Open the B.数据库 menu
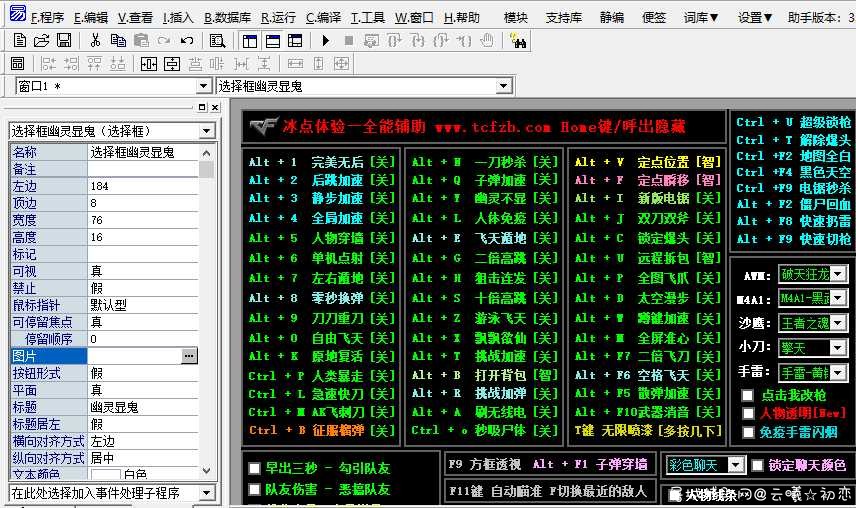 228,17
